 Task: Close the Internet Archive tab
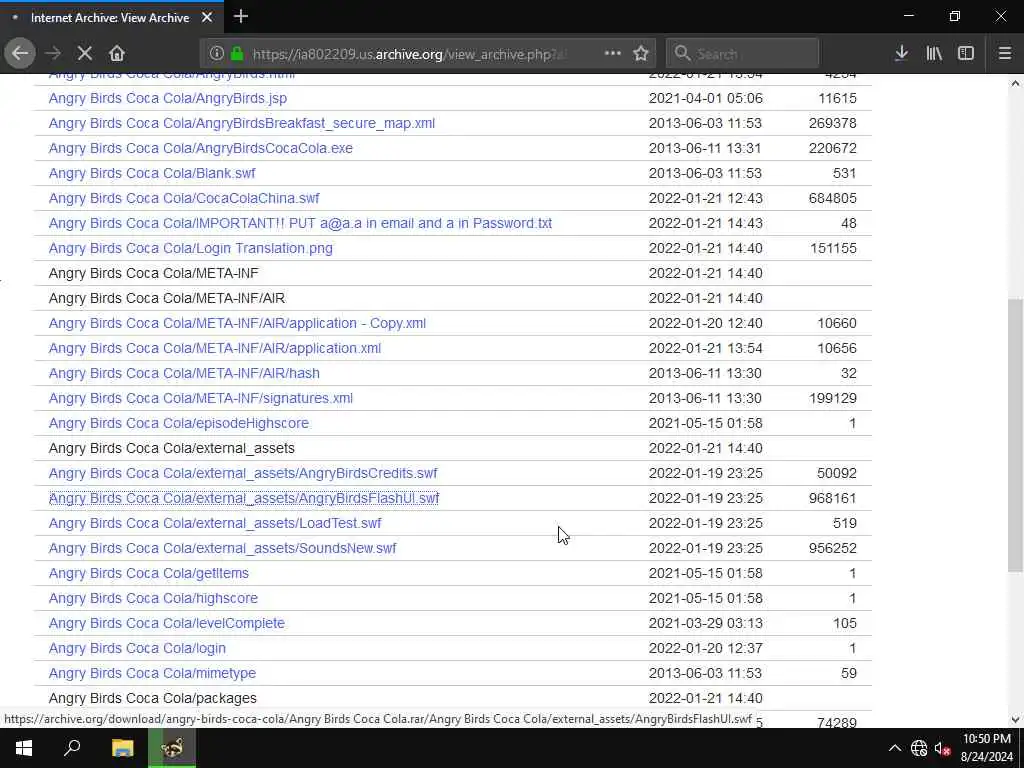(x=207, y=18)
